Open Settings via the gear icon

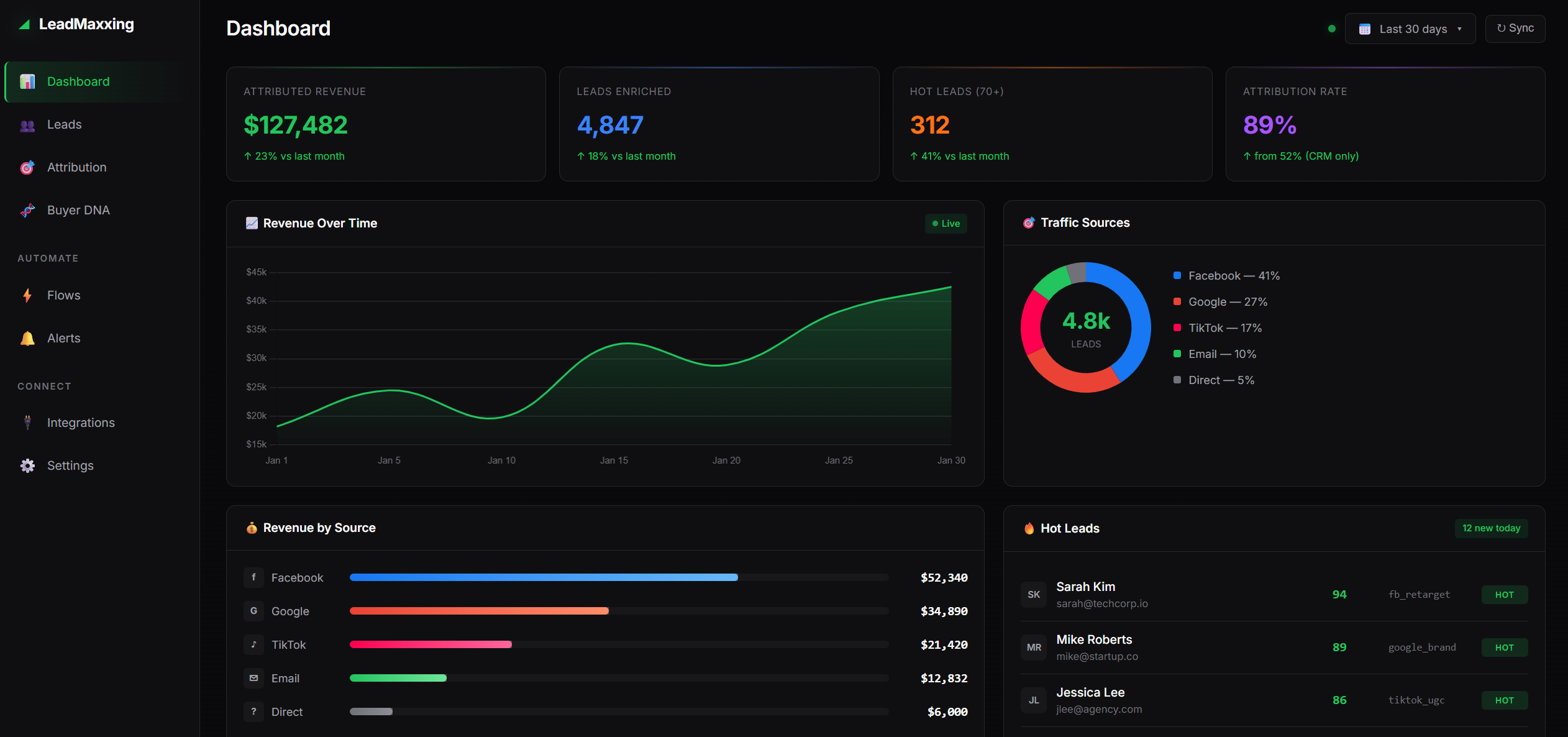click(27, 465)
